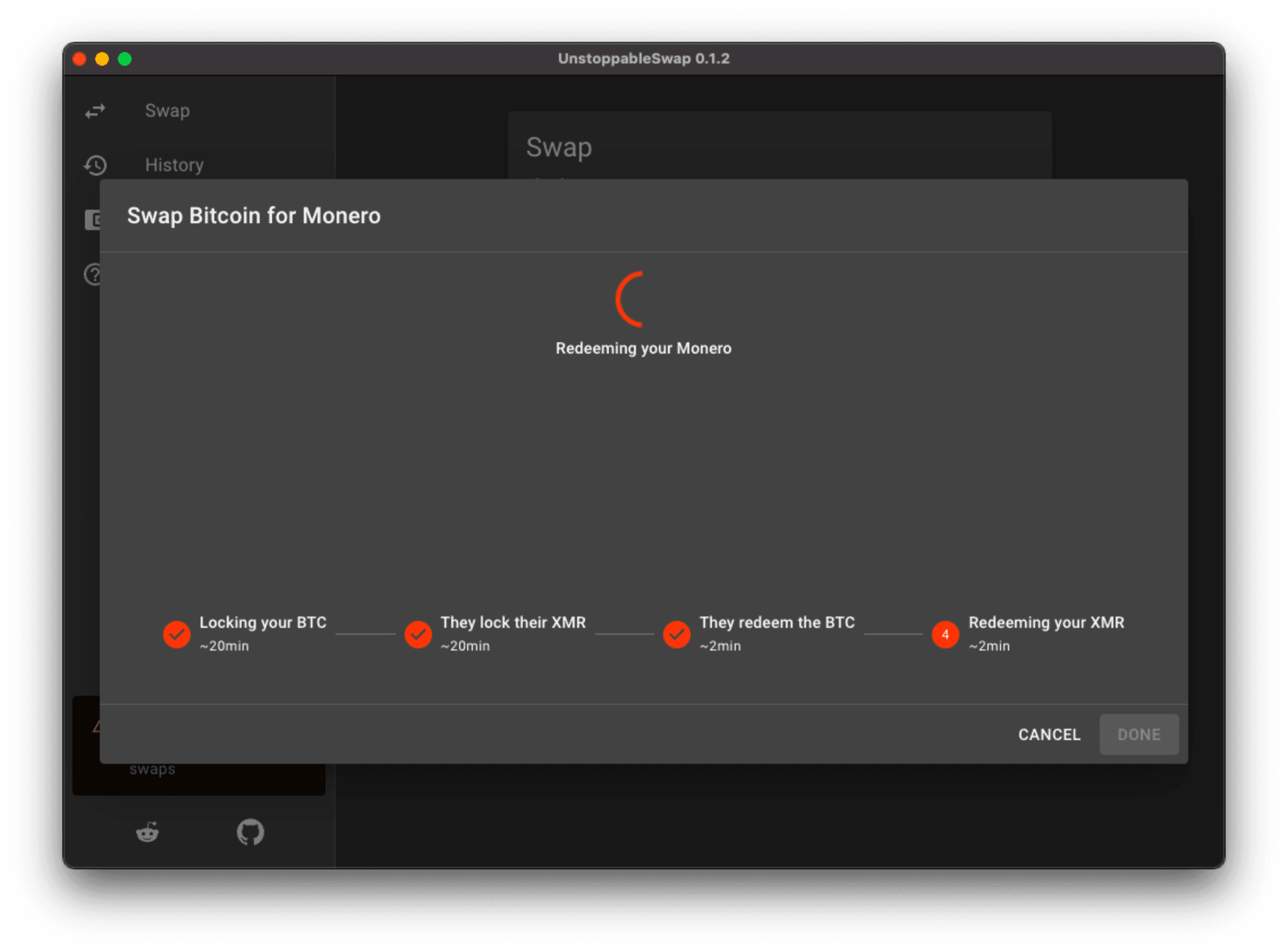The width and height of the screenshot is (1288, 952).
Task: Open the History clock icon in sidebar
Action: [95, 165]
